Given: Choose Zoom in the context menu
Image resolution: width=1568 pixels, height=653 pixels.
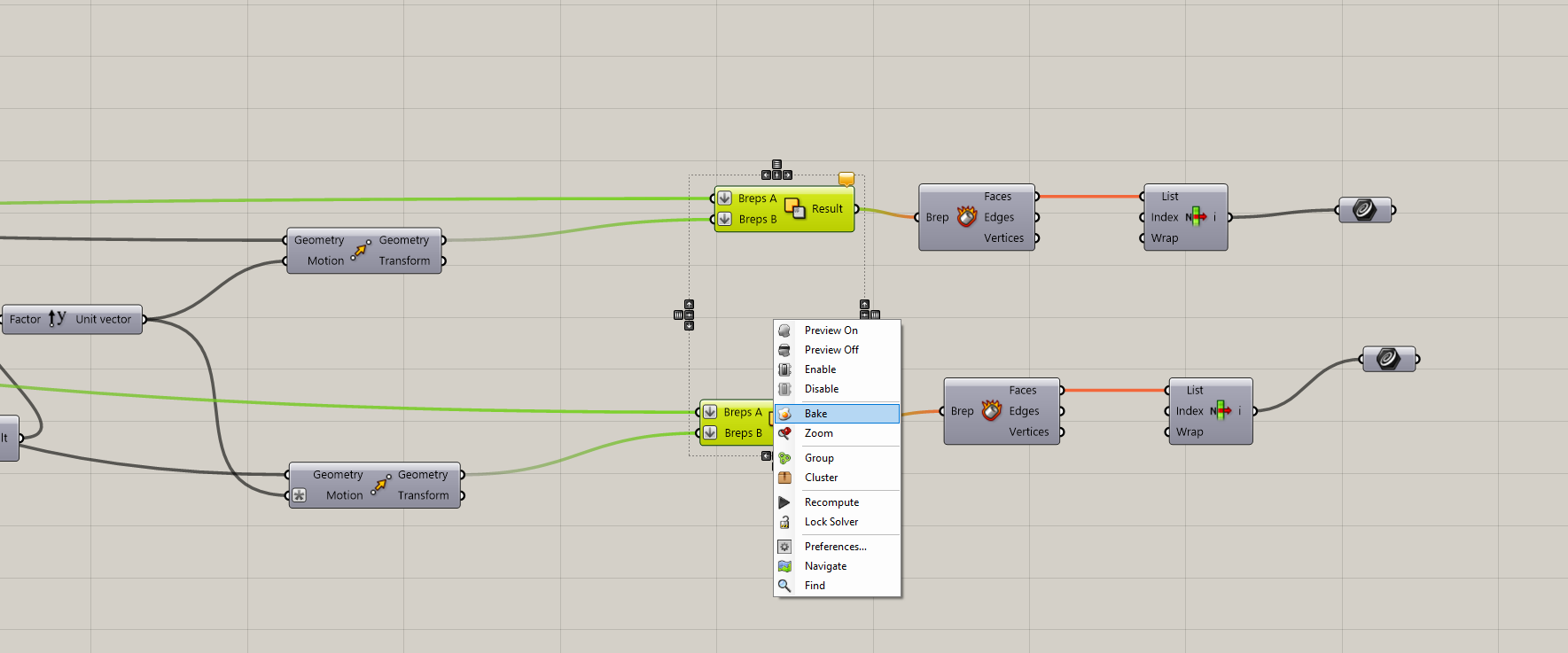Looking at the screenshot, I should [837, 433].
